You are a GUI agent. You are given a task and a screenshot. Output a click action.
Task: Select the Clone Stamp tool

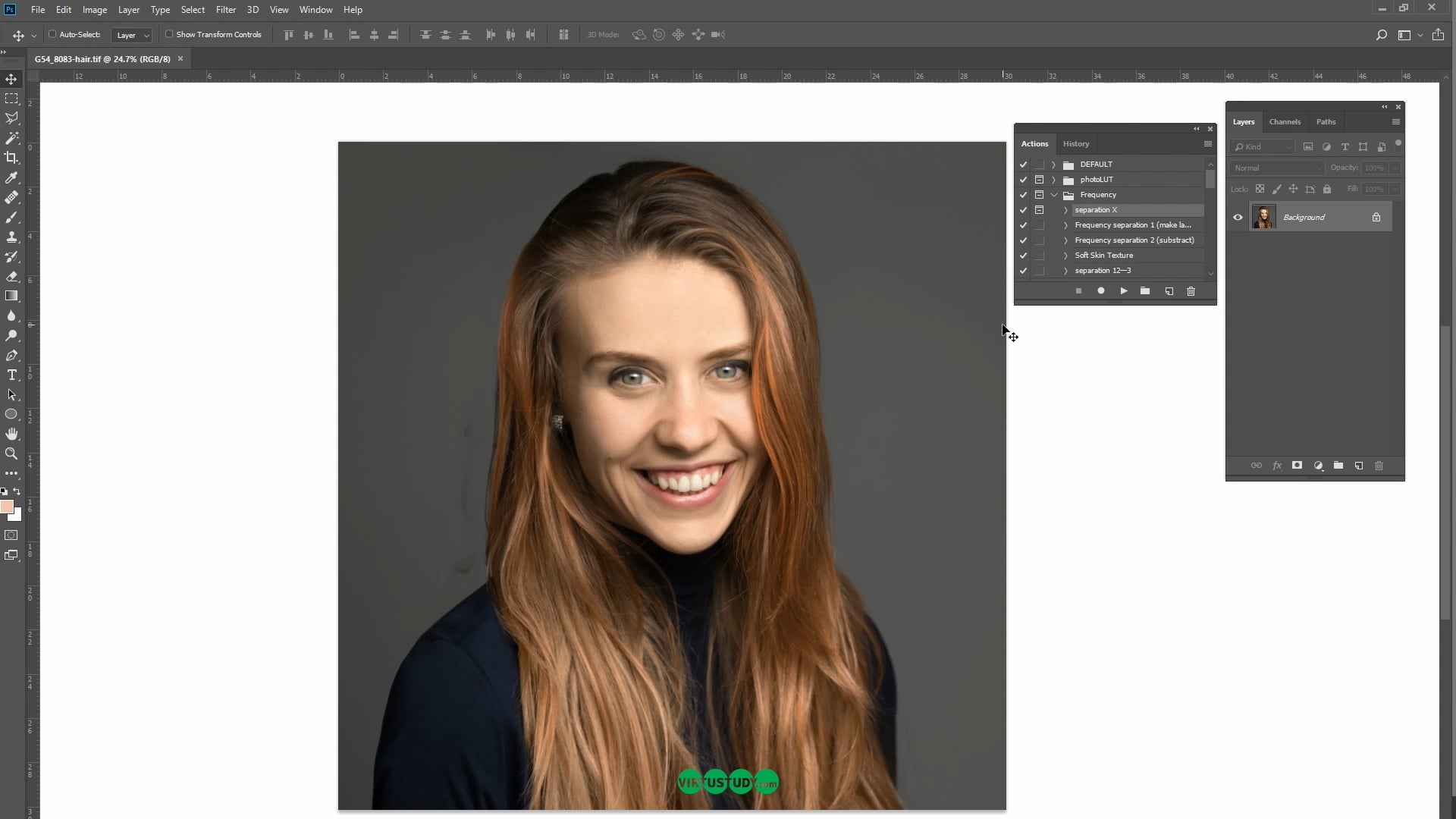click(11, 237)
